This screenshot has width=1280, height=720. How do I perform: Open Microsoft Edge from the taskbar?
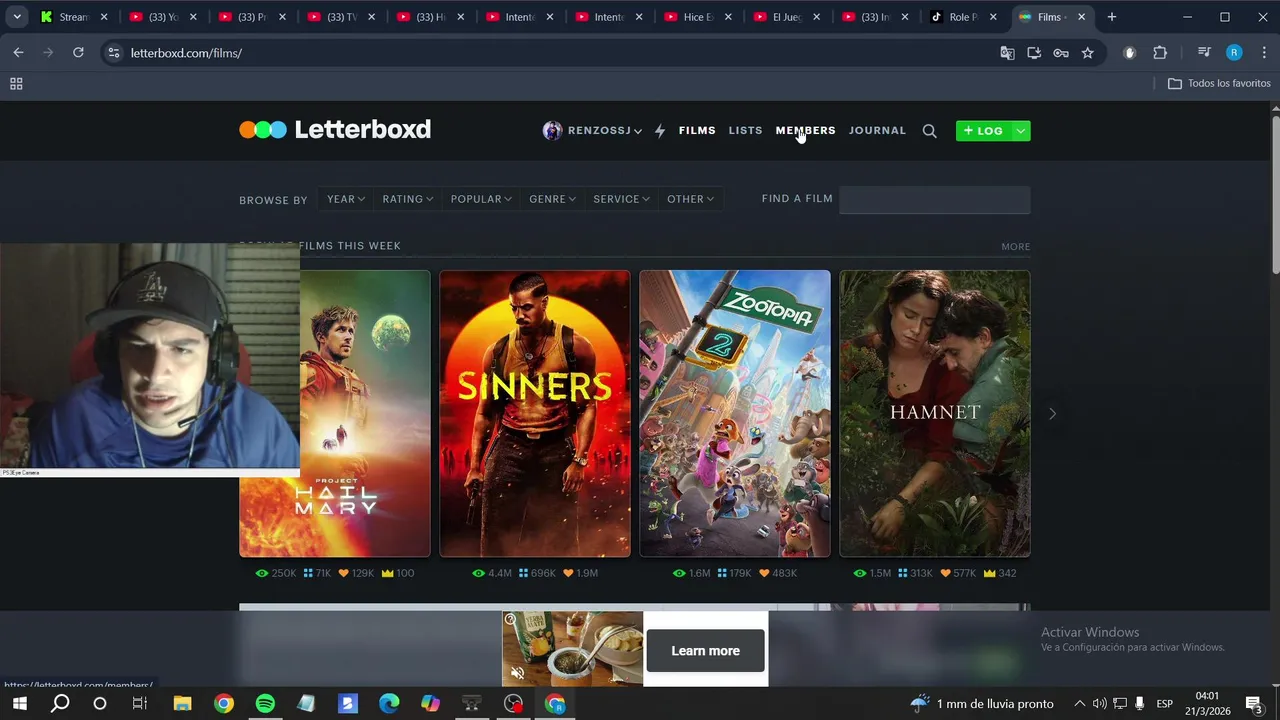pyautogui.click(x=389, y=703)
